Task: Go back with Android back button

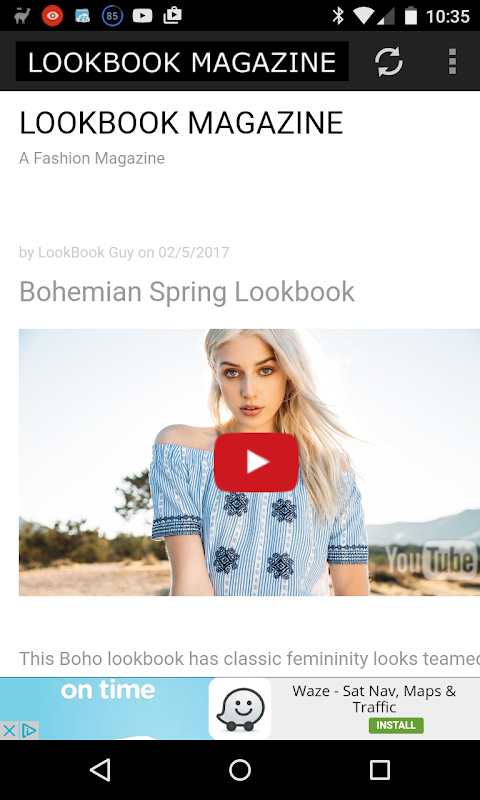Action: (x=100, y=770)
